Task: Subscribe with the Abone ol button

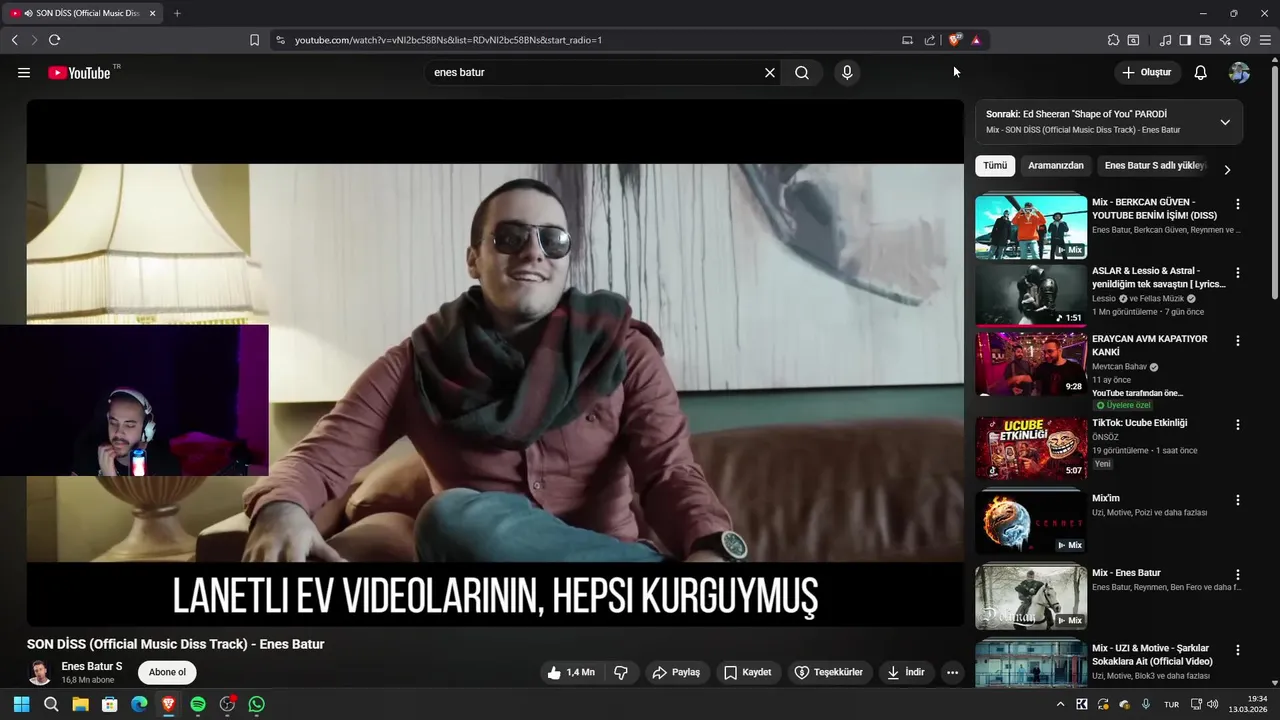Action: [167, 673]
